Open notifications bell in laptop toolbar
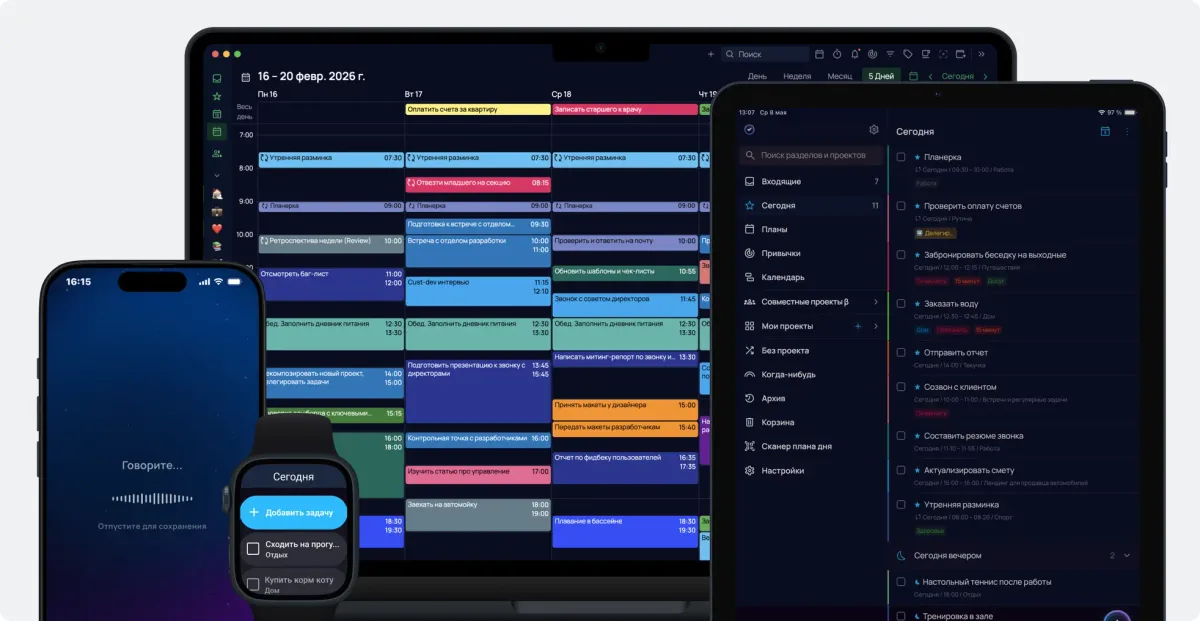 [855, 54]
